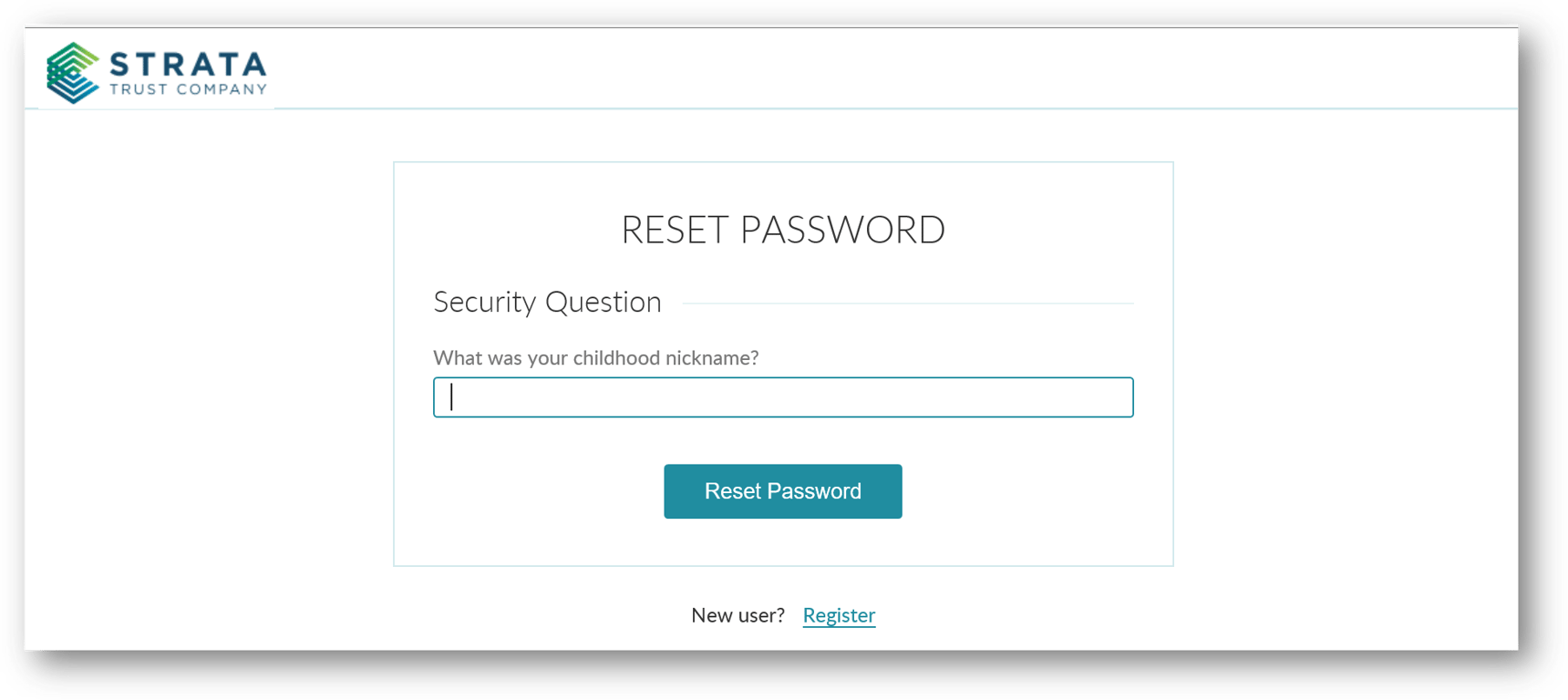Screen dimensions: 1568x700
Task: Click the New user? prompt text
Action: pos(738,615)
